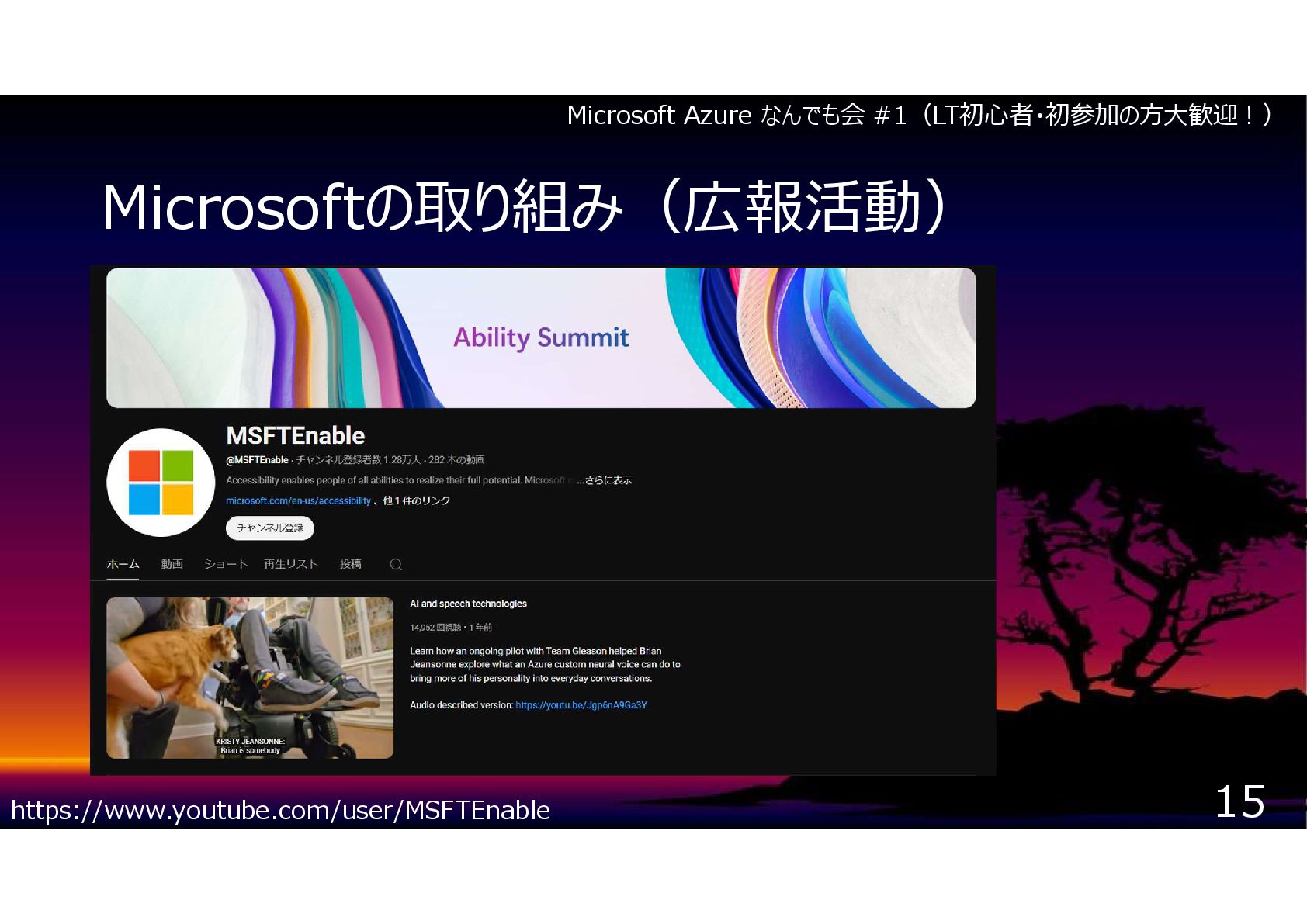This screenshot has height=924, width=1307.
Task: Subscribe with the チャンネル登録 button
Action: [270, 528]
